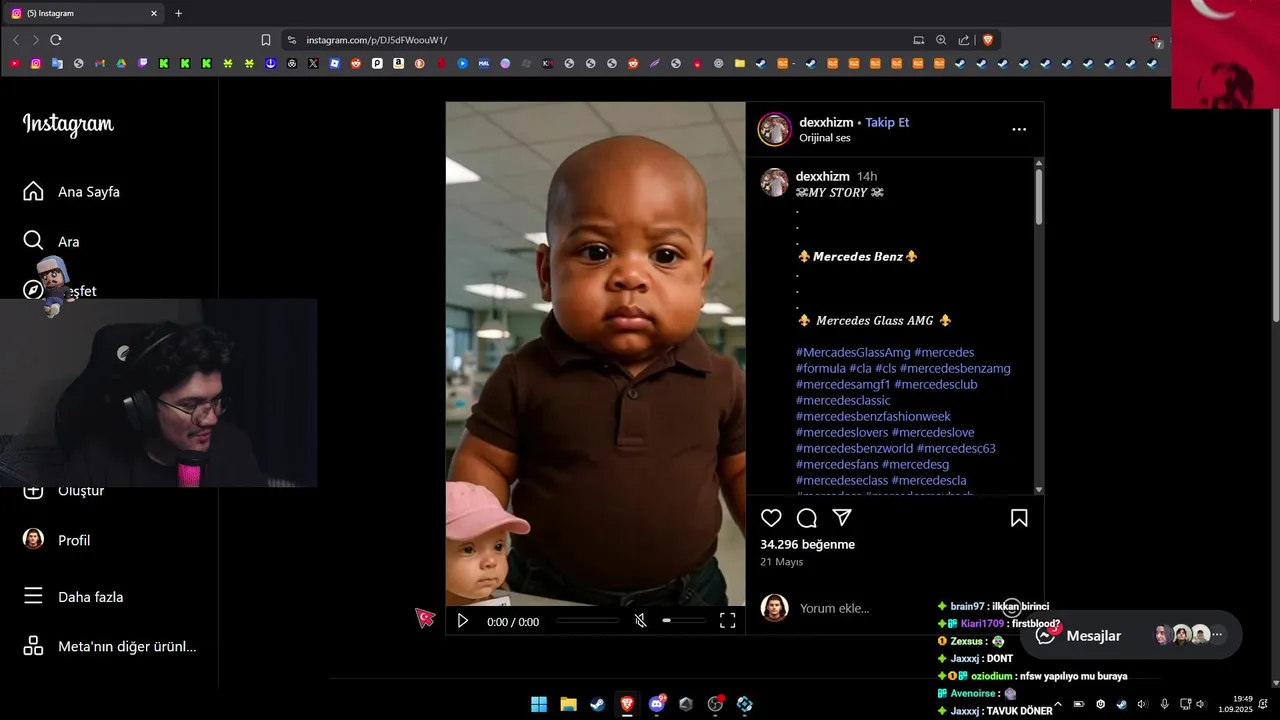
Task: Open the YouTube bookmark in bookmarks bar
Action: (14, 63)
